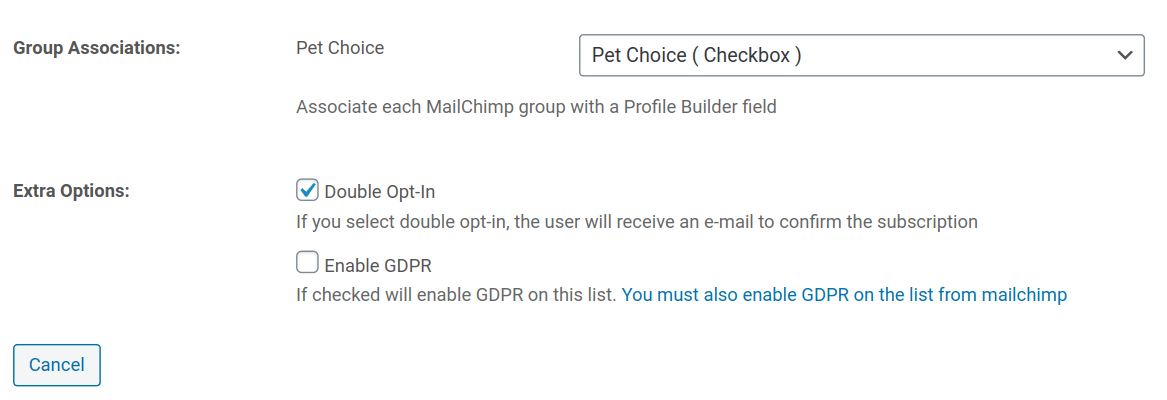Click the 'Pet Choice' text inside the select box
The height and width of the screenshot is (400, 1167).
tap(638, 56)
